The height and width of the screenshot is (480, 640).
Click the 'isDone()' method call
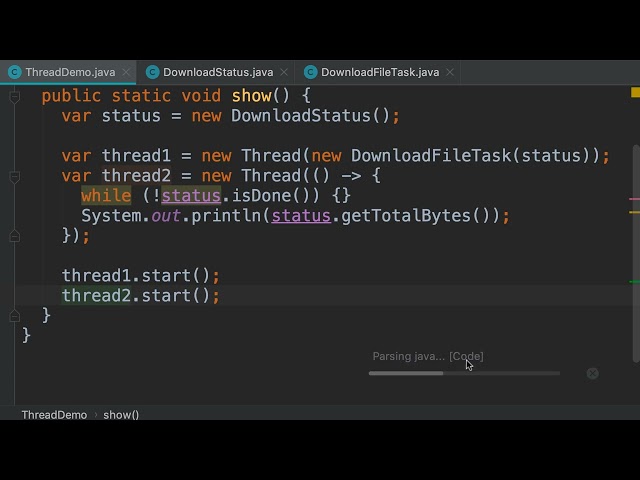(271, 196)
